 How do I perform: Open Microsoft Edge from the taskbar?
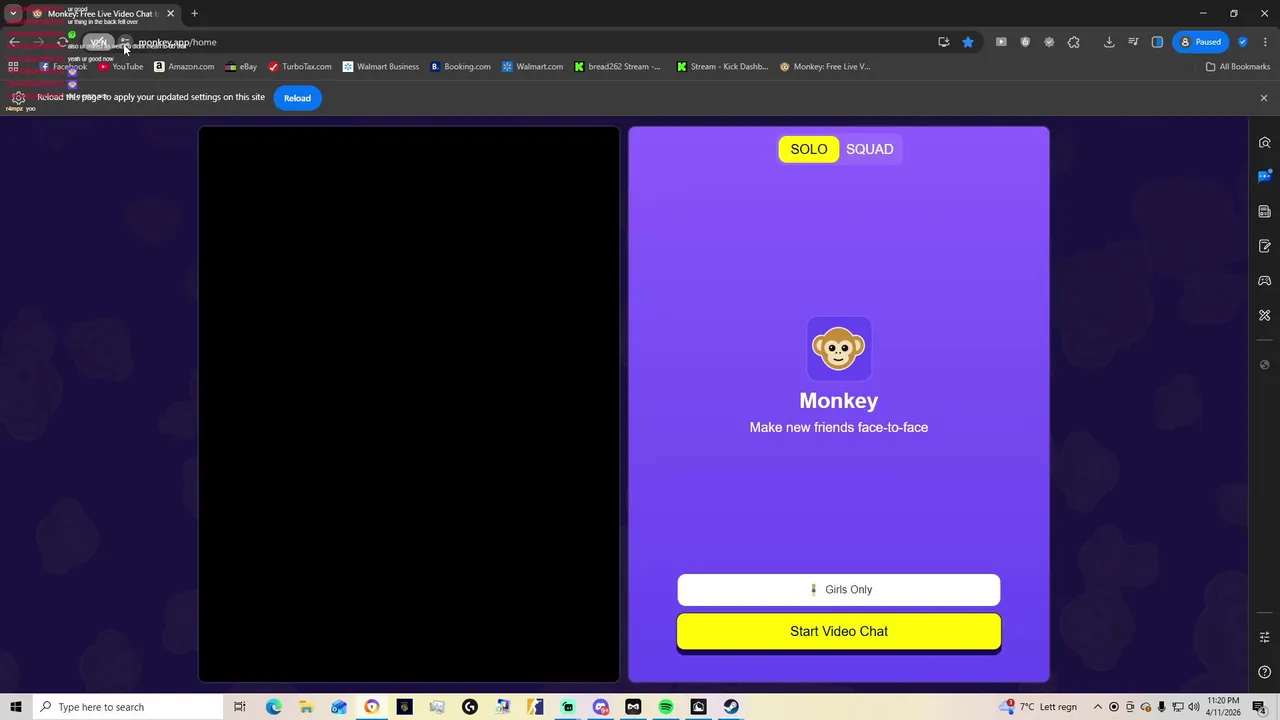[274, 707]
